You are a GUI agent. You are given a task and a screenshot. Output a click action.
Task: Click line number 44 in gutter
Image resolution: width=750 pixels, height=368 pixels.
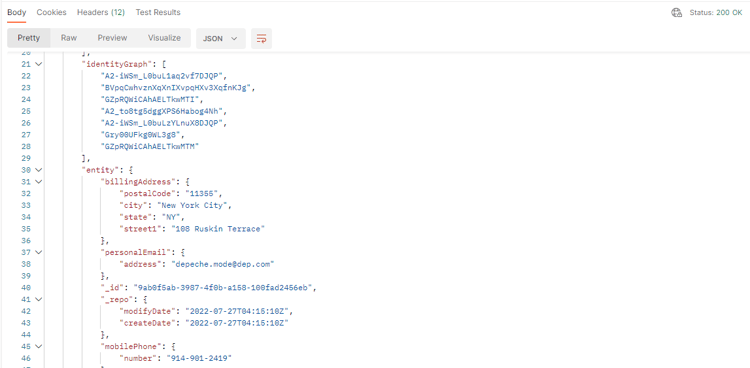pos(26,335)
